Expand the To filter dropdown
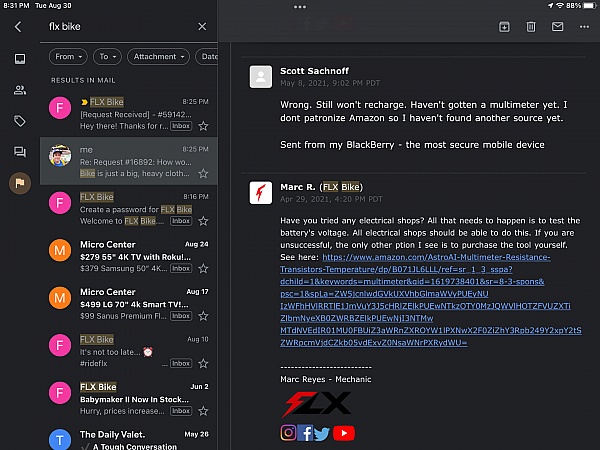 click(x=108, y=57)
